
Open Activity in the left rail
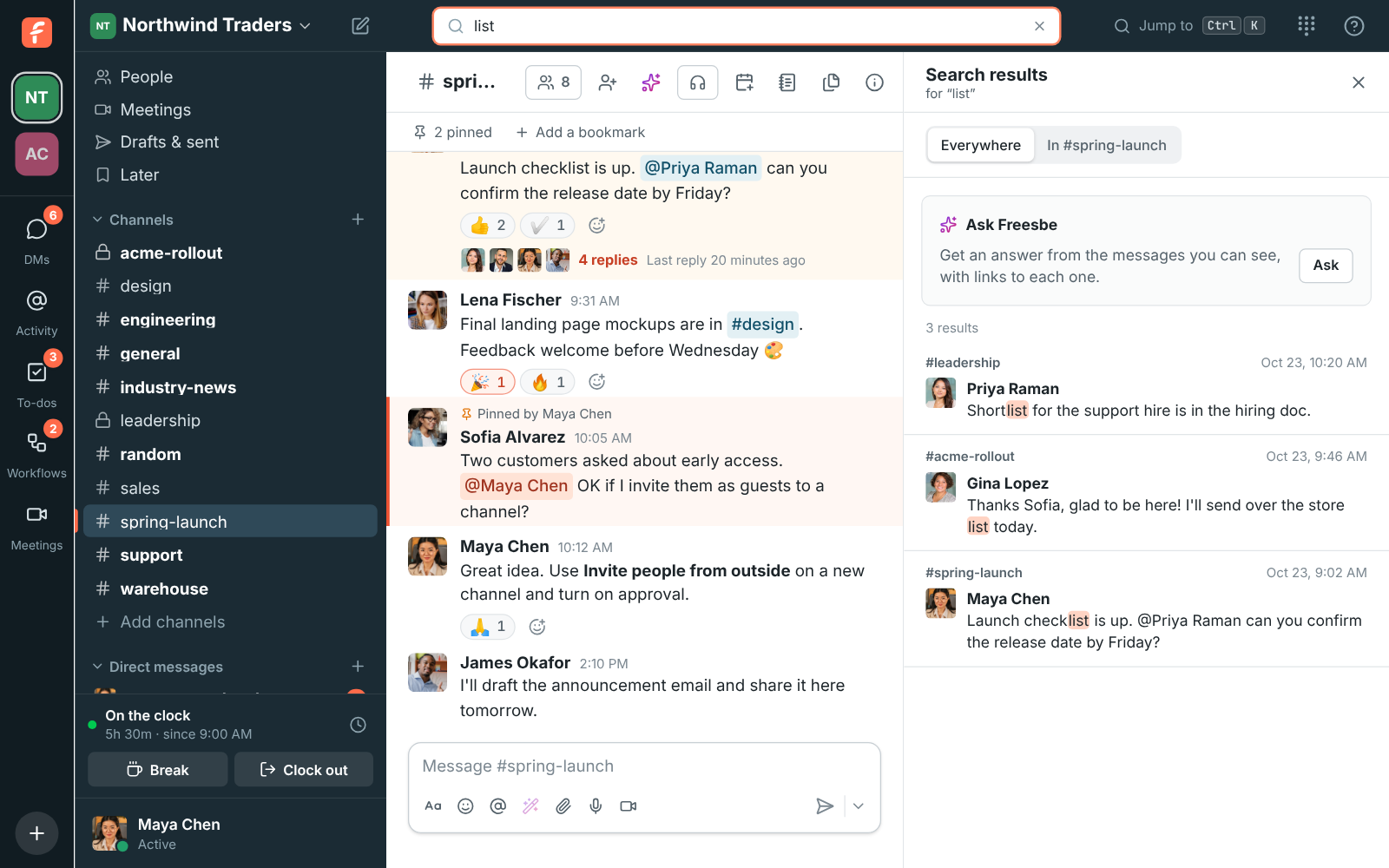(36, 312)
